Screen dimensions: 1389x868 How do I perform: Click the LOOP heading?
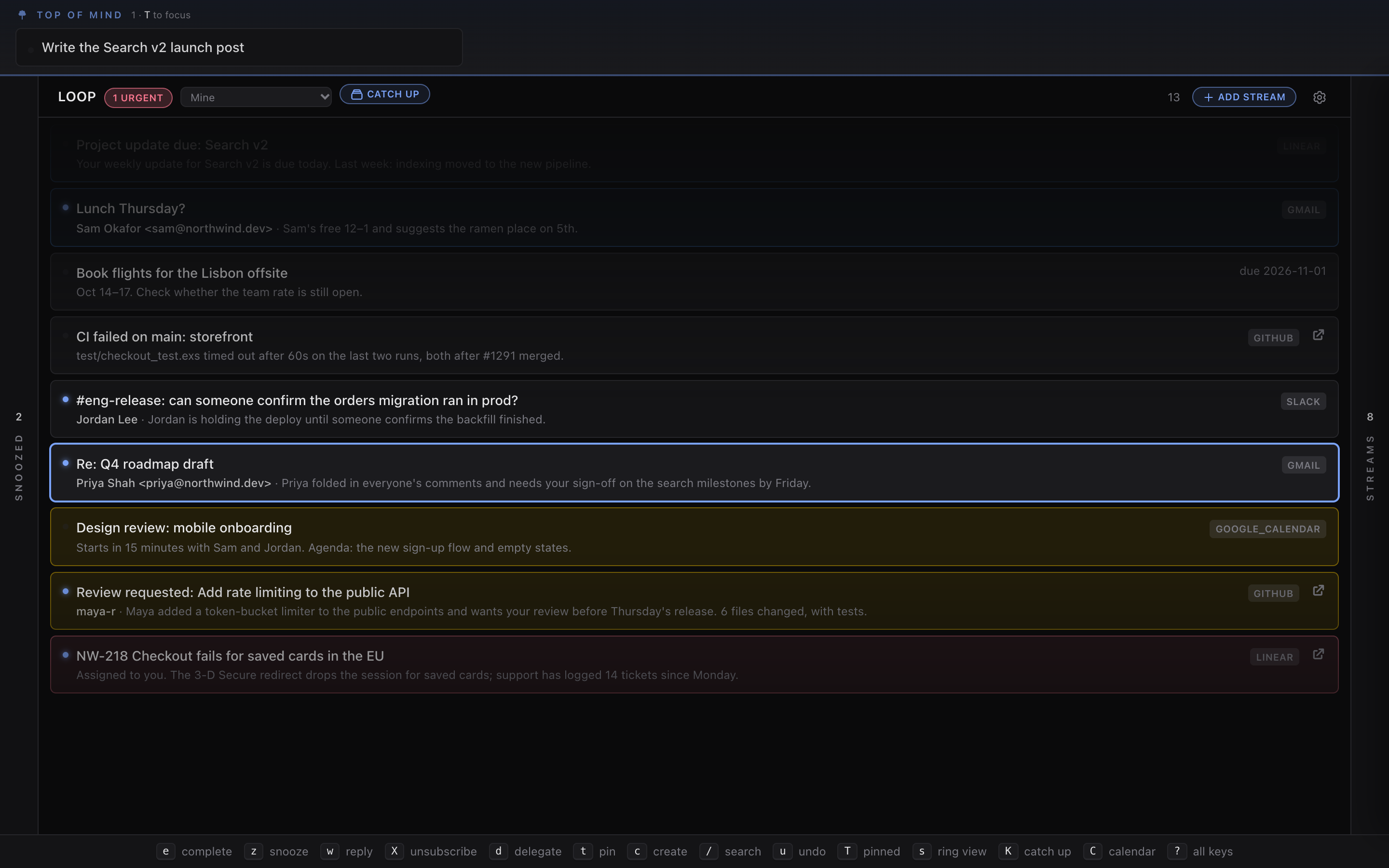click(77, 96)
